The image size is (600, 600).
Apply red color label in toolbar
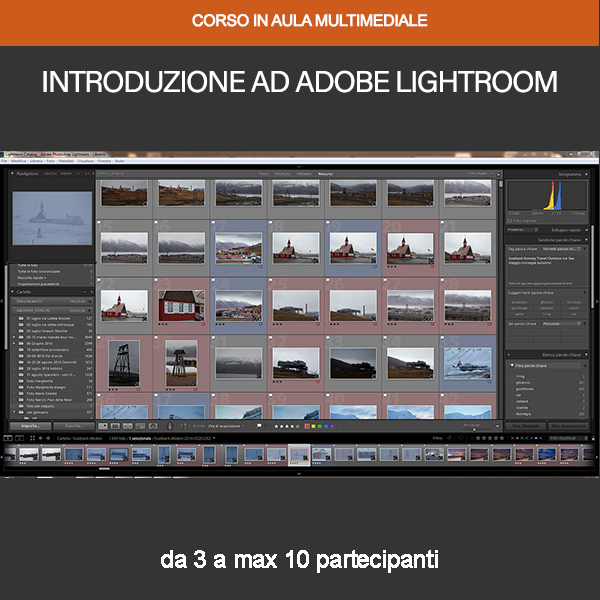tap(307, 426)
